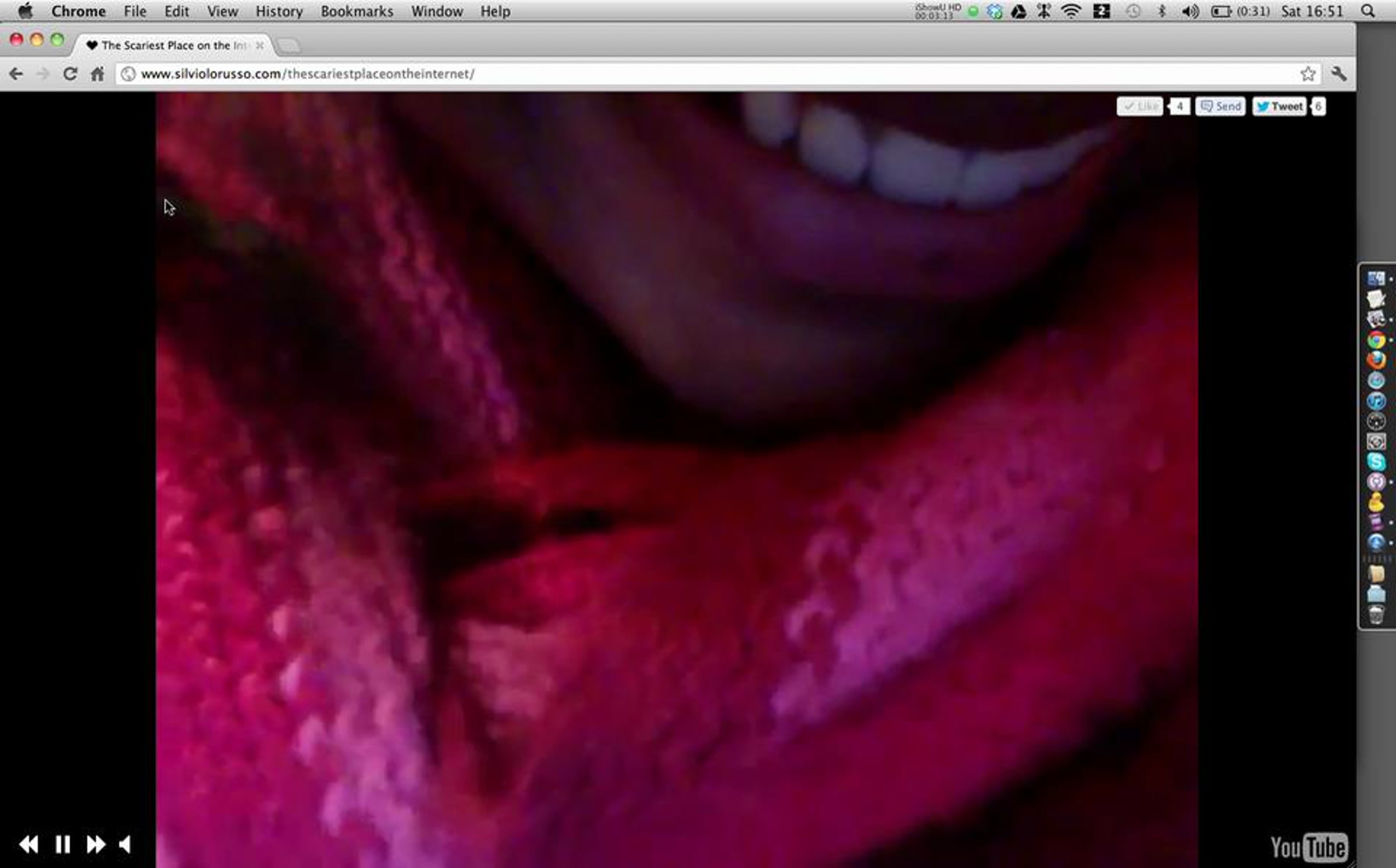Bookmark page with star icon
Viewport: 1396px width, 868px height.
click(x=1308, y=74)
